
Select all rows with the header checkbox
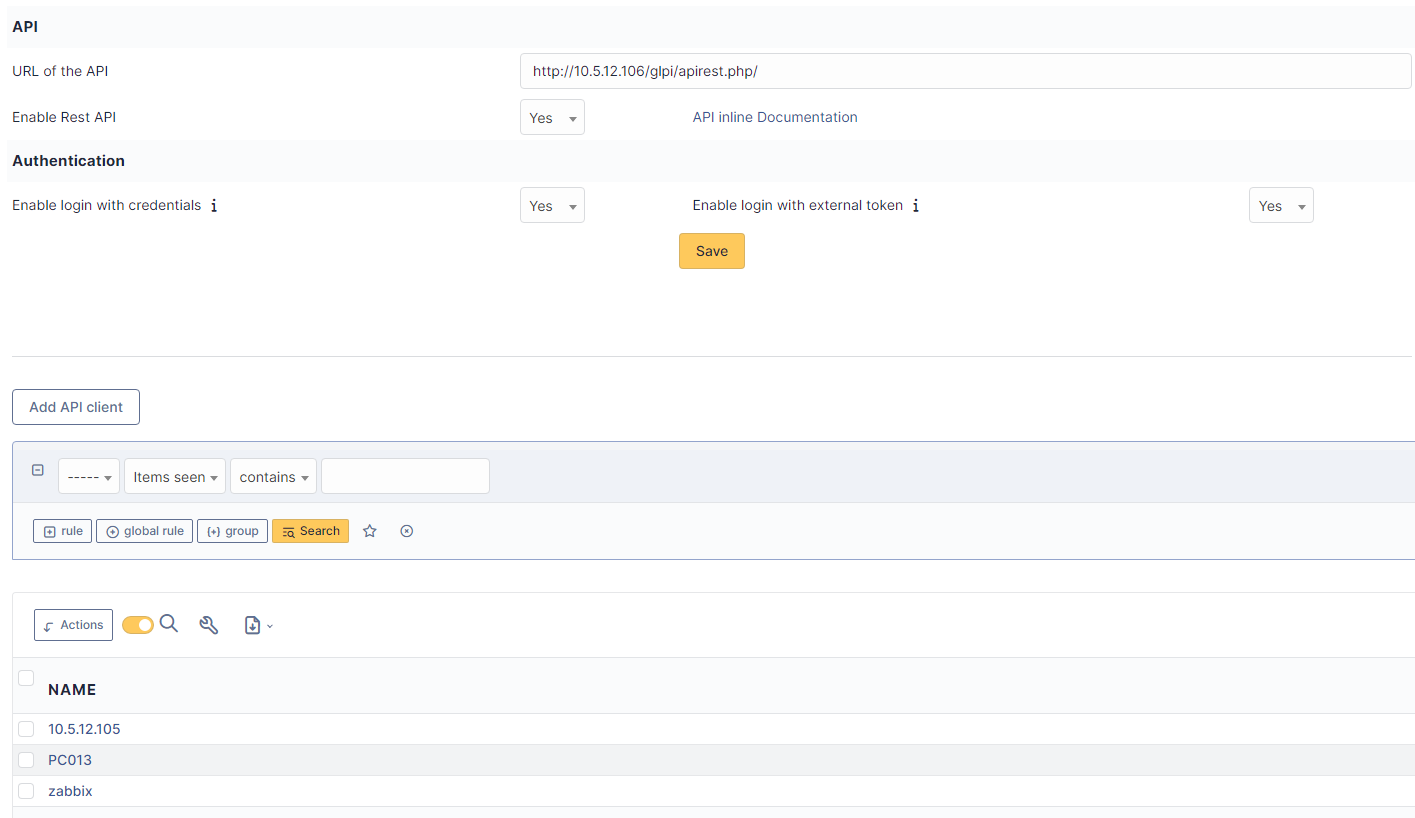pyautogui.click(x=26, y=678)
